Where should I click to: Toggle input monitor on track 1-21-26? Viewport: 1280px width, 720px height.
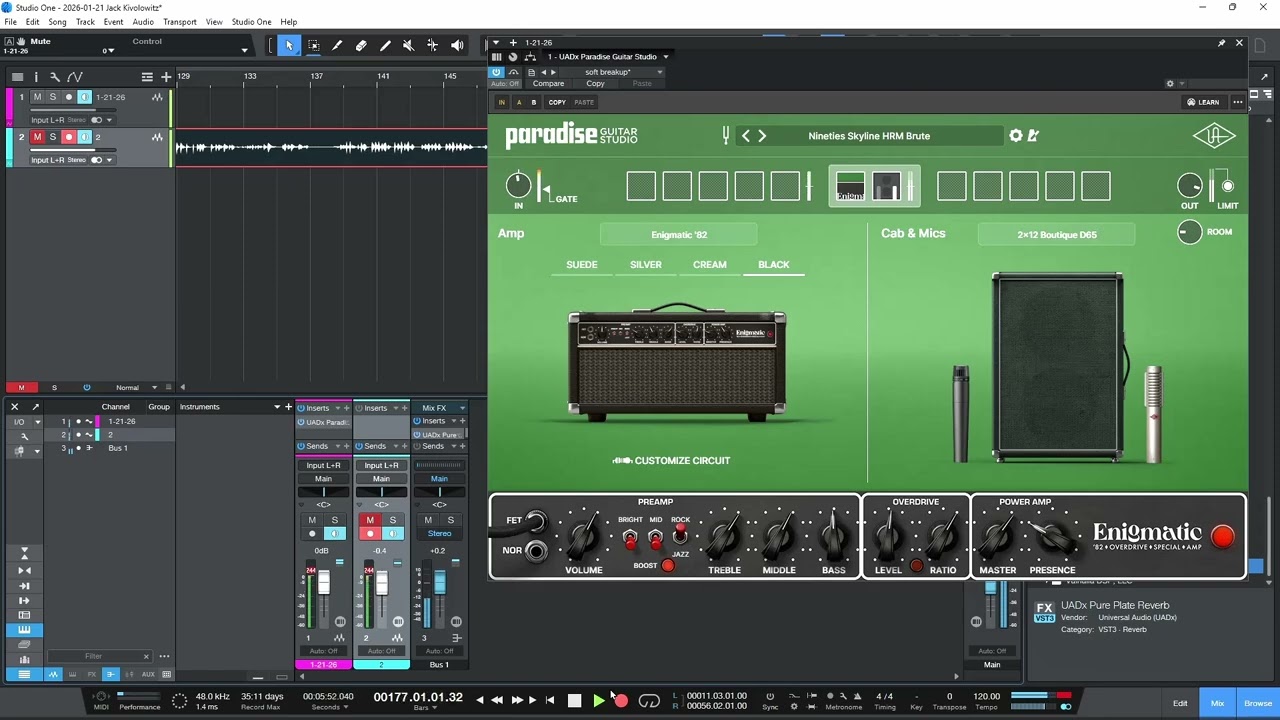tap(85, 97)
